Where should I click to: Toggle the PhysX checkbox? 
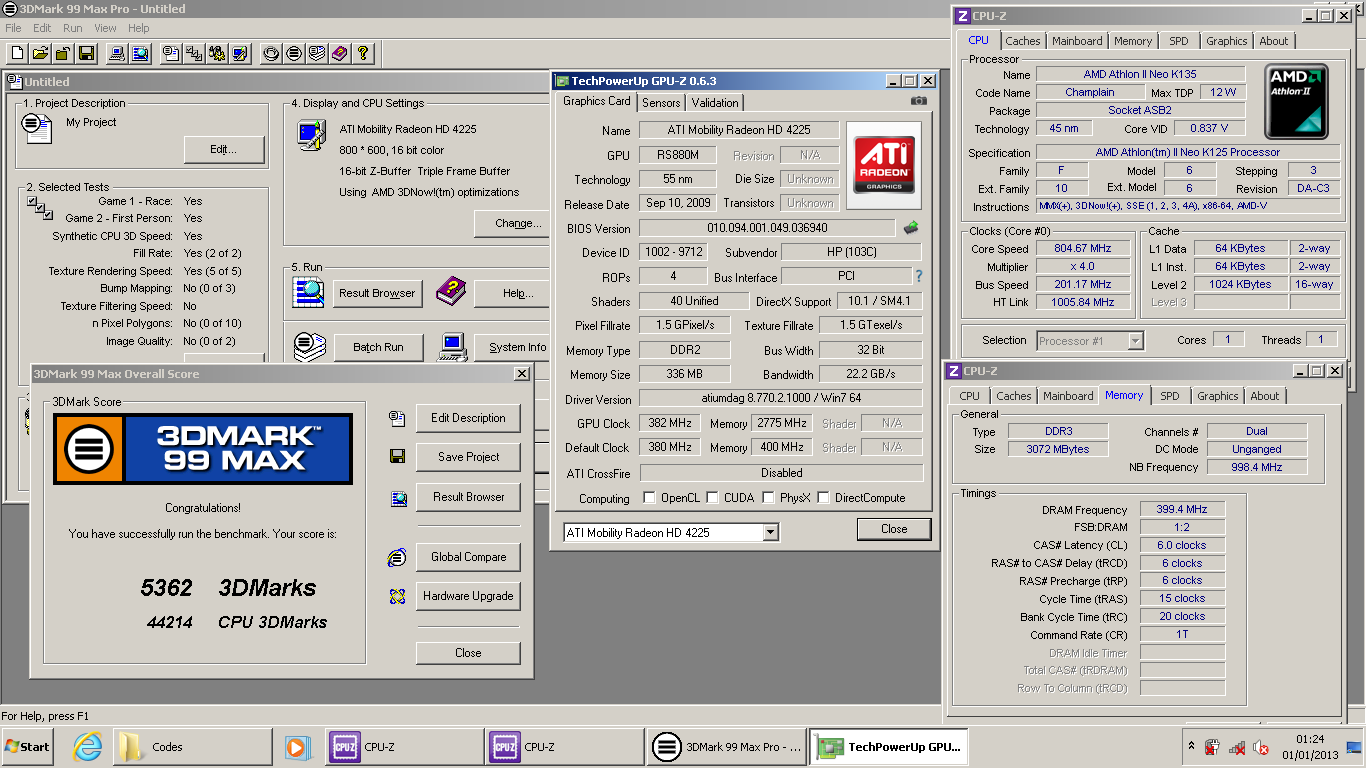(x=768, y=498)
